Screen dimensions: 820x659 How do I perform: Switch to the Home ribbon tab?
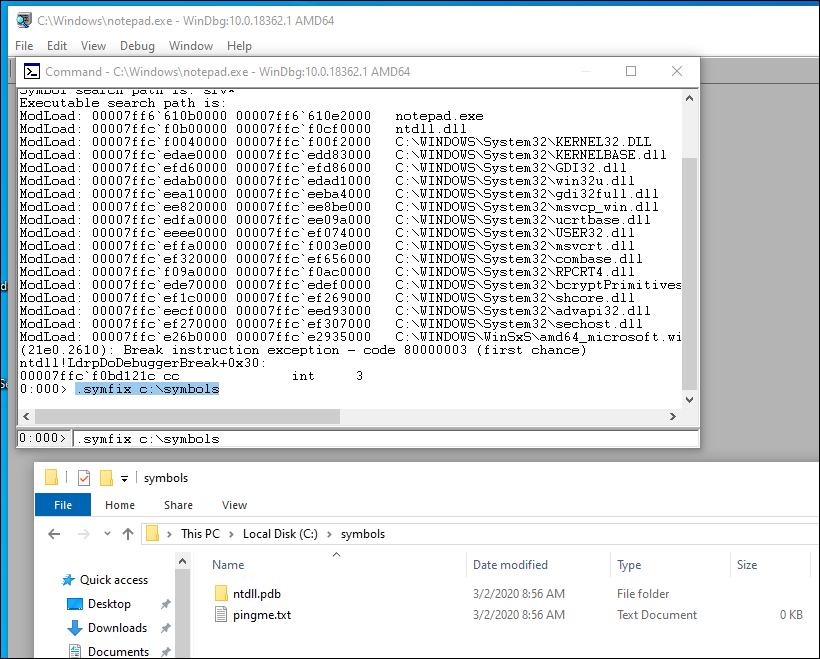pos(120,505)
